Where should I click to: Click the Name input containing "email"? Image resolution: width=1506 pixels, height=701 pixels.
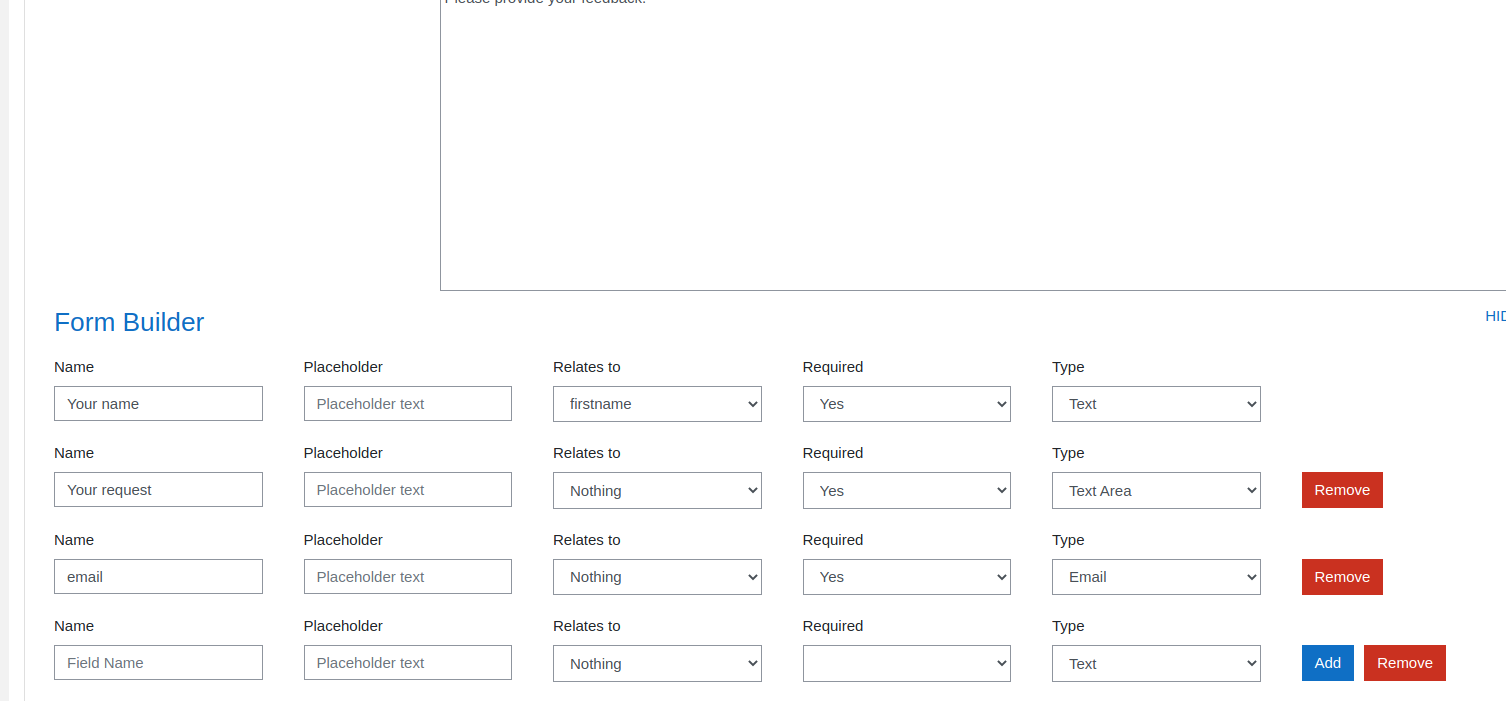tap(158, 576)
